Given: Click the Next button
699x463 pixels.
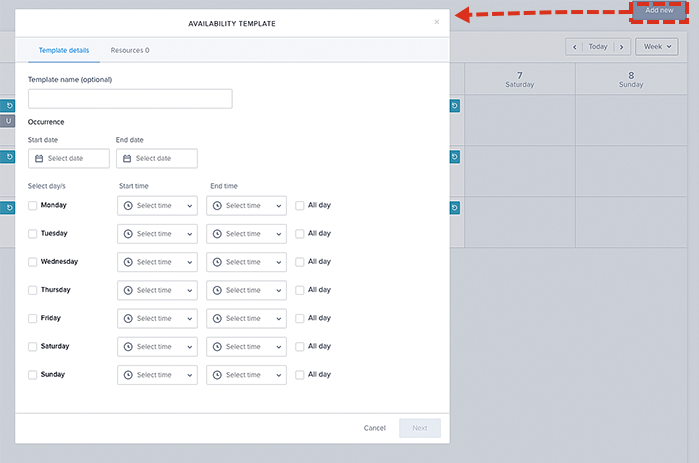Looking at the screenshot, I should click(420, 428).
